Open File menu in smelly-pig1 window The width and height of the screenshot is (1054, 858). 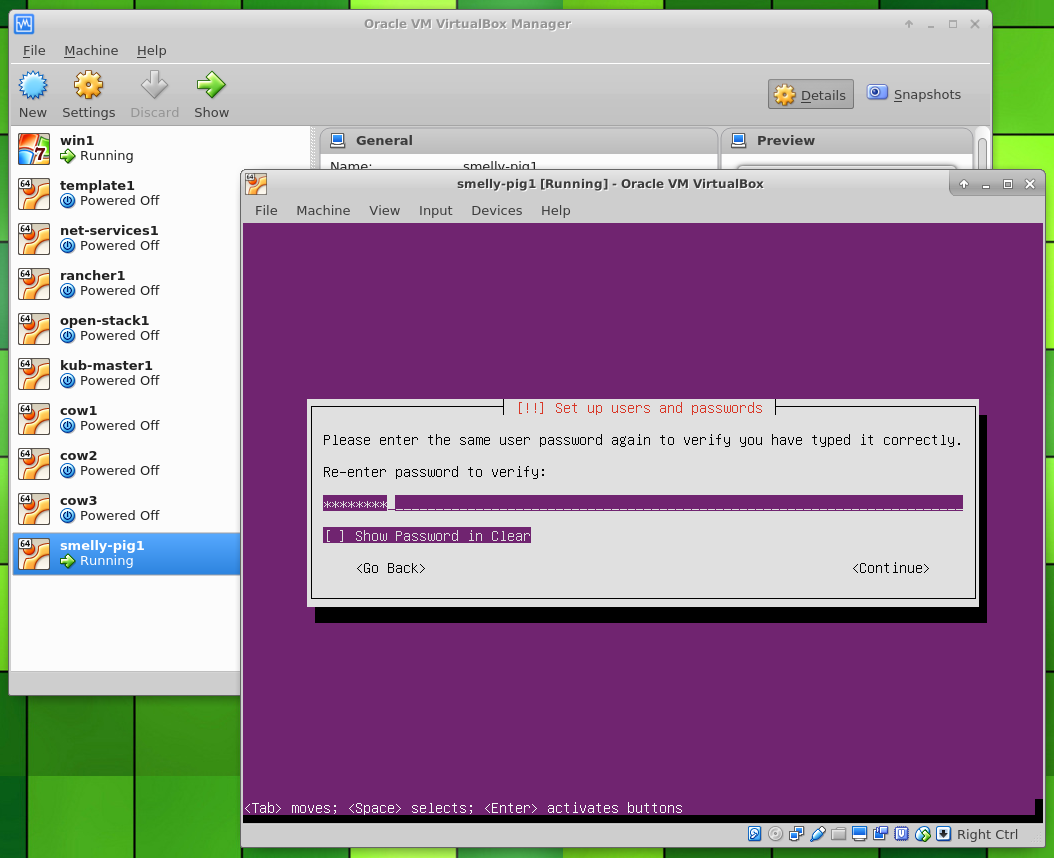[x=266, y=210]
